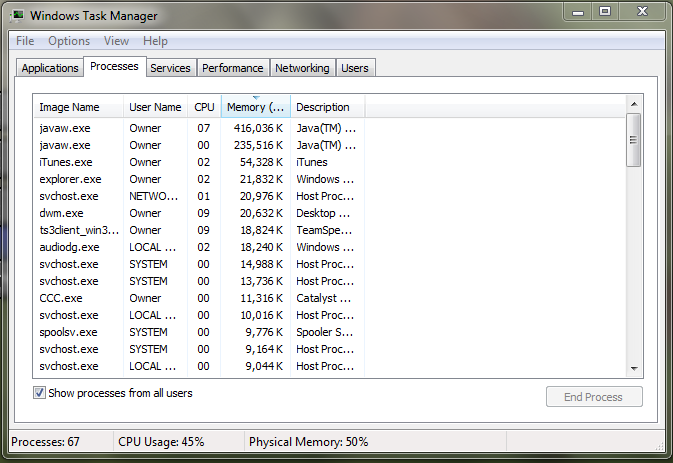Click the process list scrollbar thumb
Image resolution: width=673 pixels, height=463 pixels.
tap(634, 140)
